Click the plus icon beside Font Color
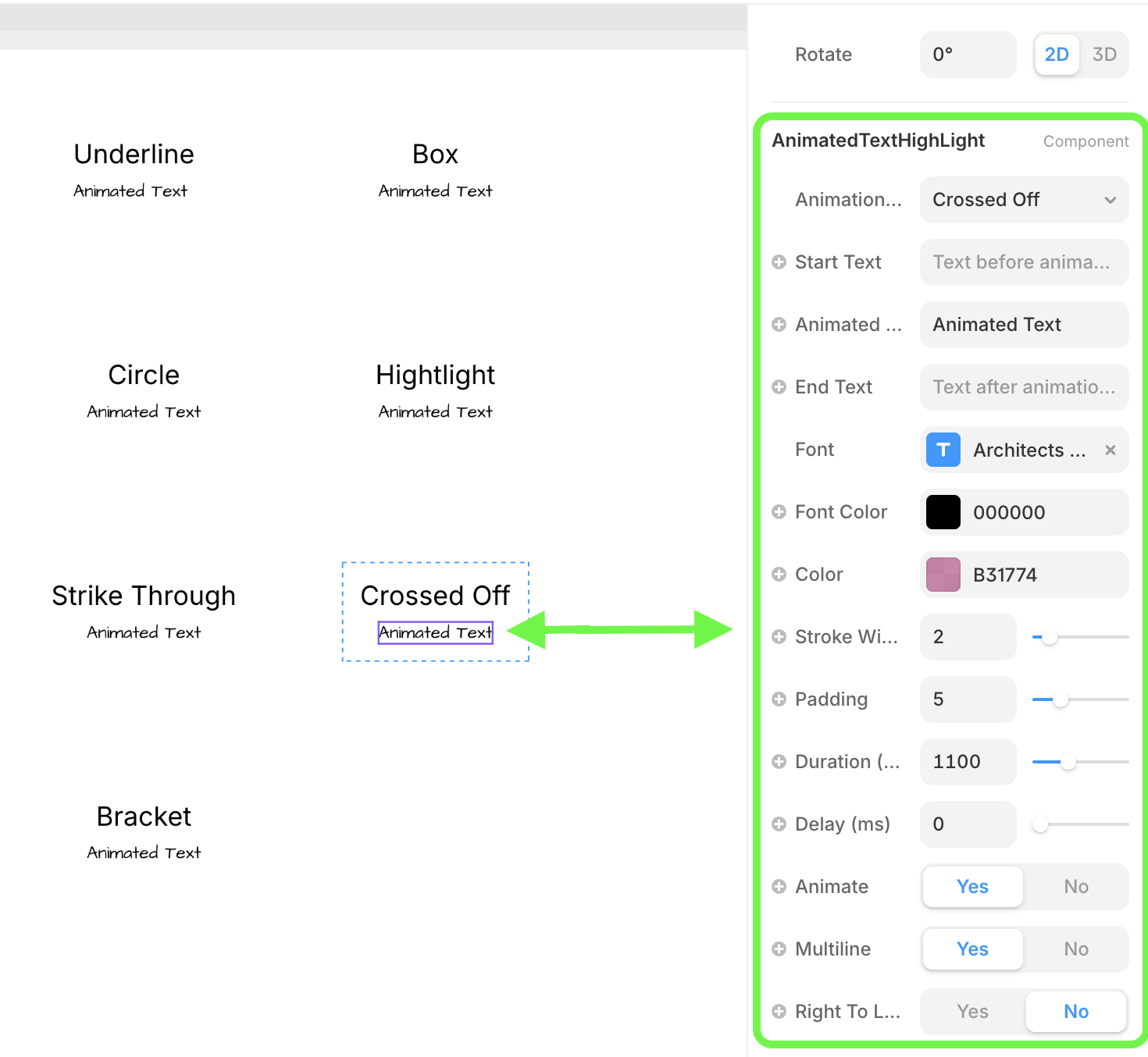This screenshot has height=1057, width=1148. click(779, 512)
